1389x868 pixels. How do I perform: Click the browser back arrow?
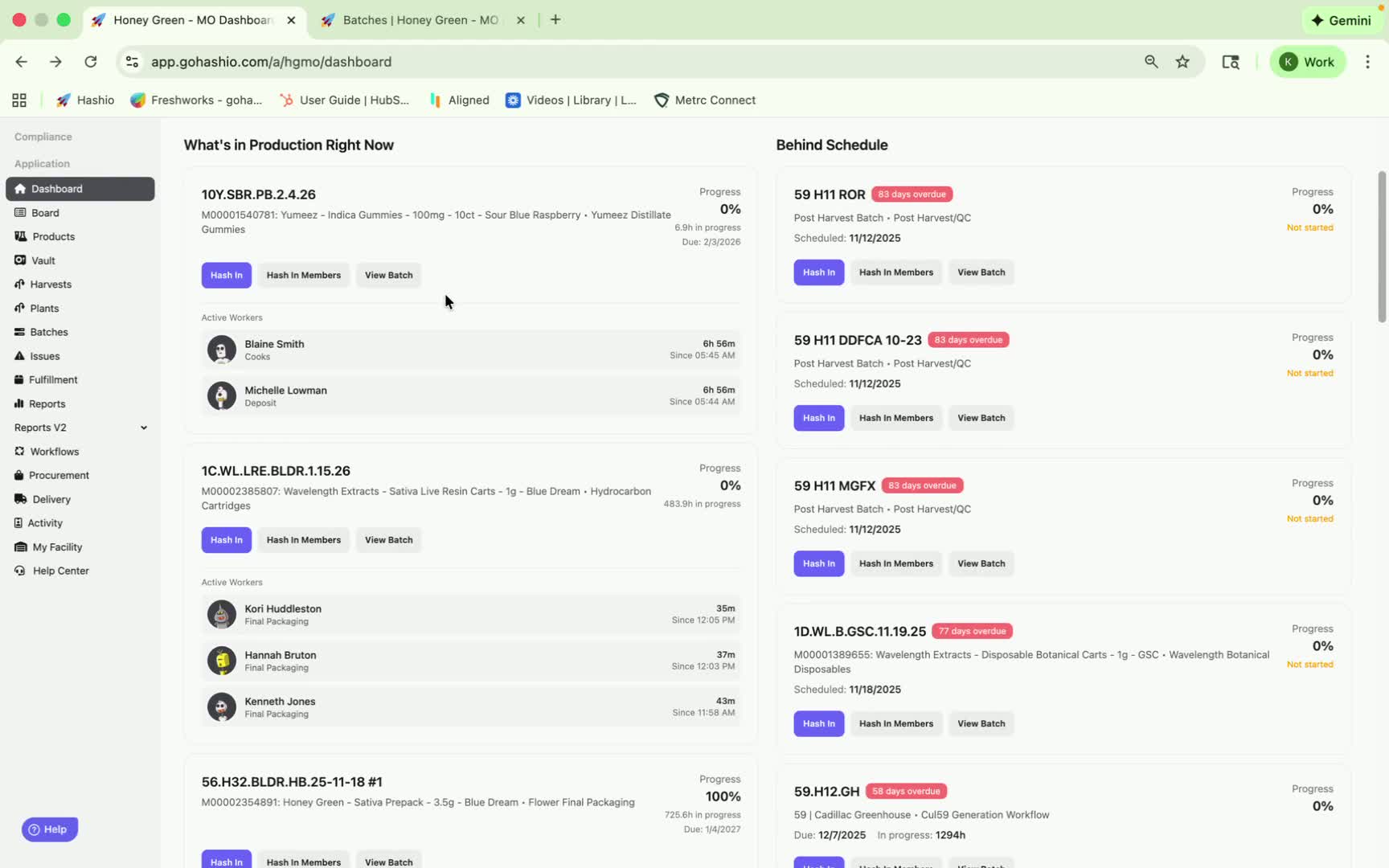(21, 62)
